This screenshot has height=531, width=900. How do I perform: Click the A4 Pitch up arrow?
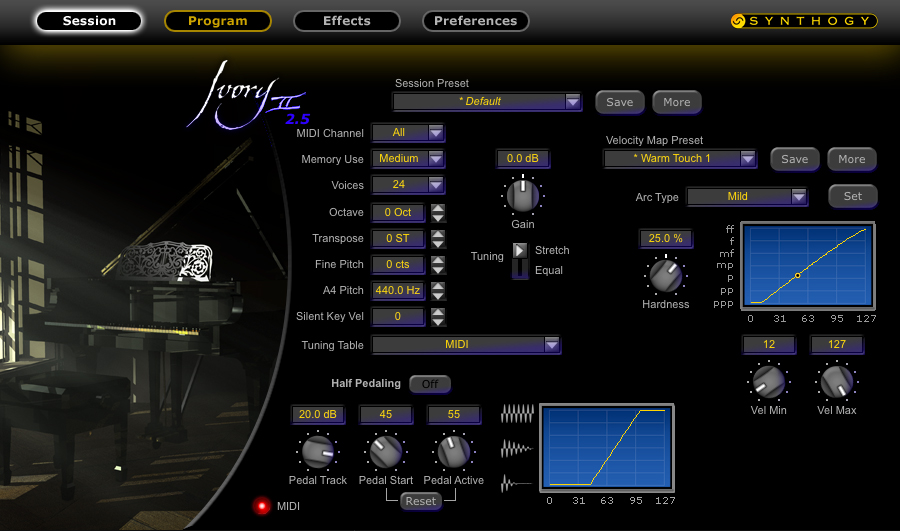tap(438, 286)
